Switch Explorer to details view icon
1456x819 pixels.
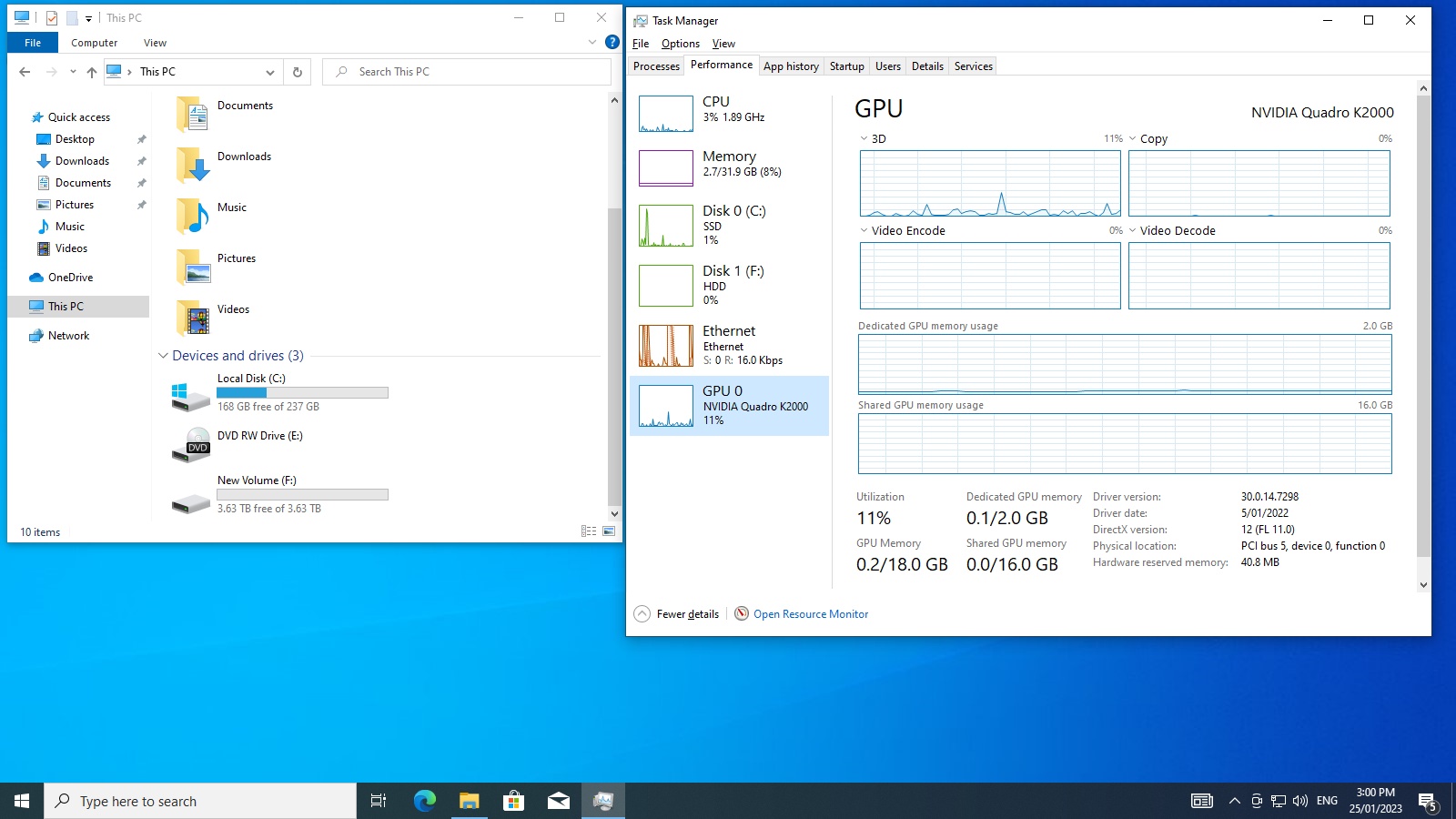point(589,531)
